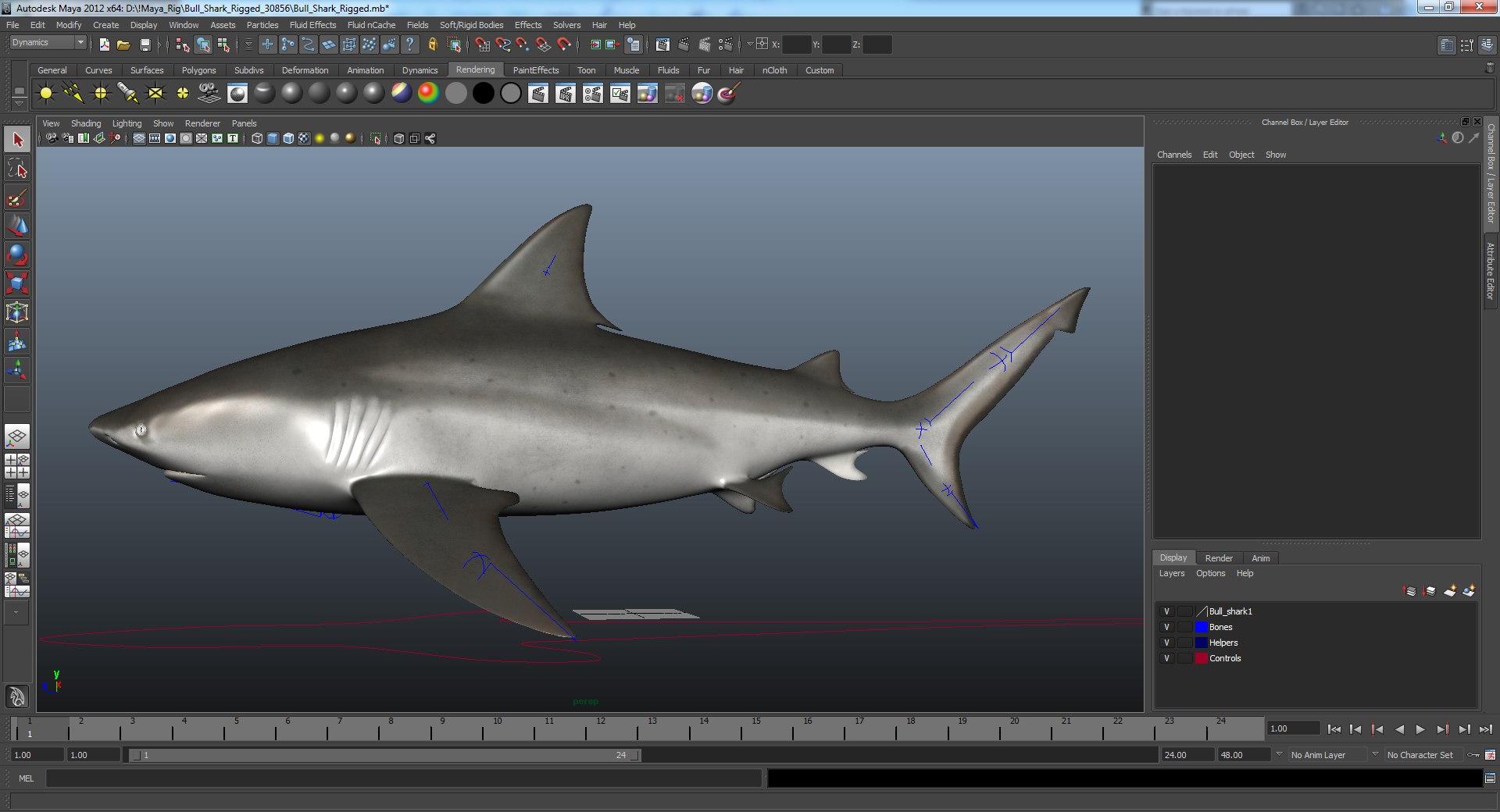This screenshot has width=1500, height=812.
Task: Open the input field mode dropdown before X
Action: (x=750, y=45)
